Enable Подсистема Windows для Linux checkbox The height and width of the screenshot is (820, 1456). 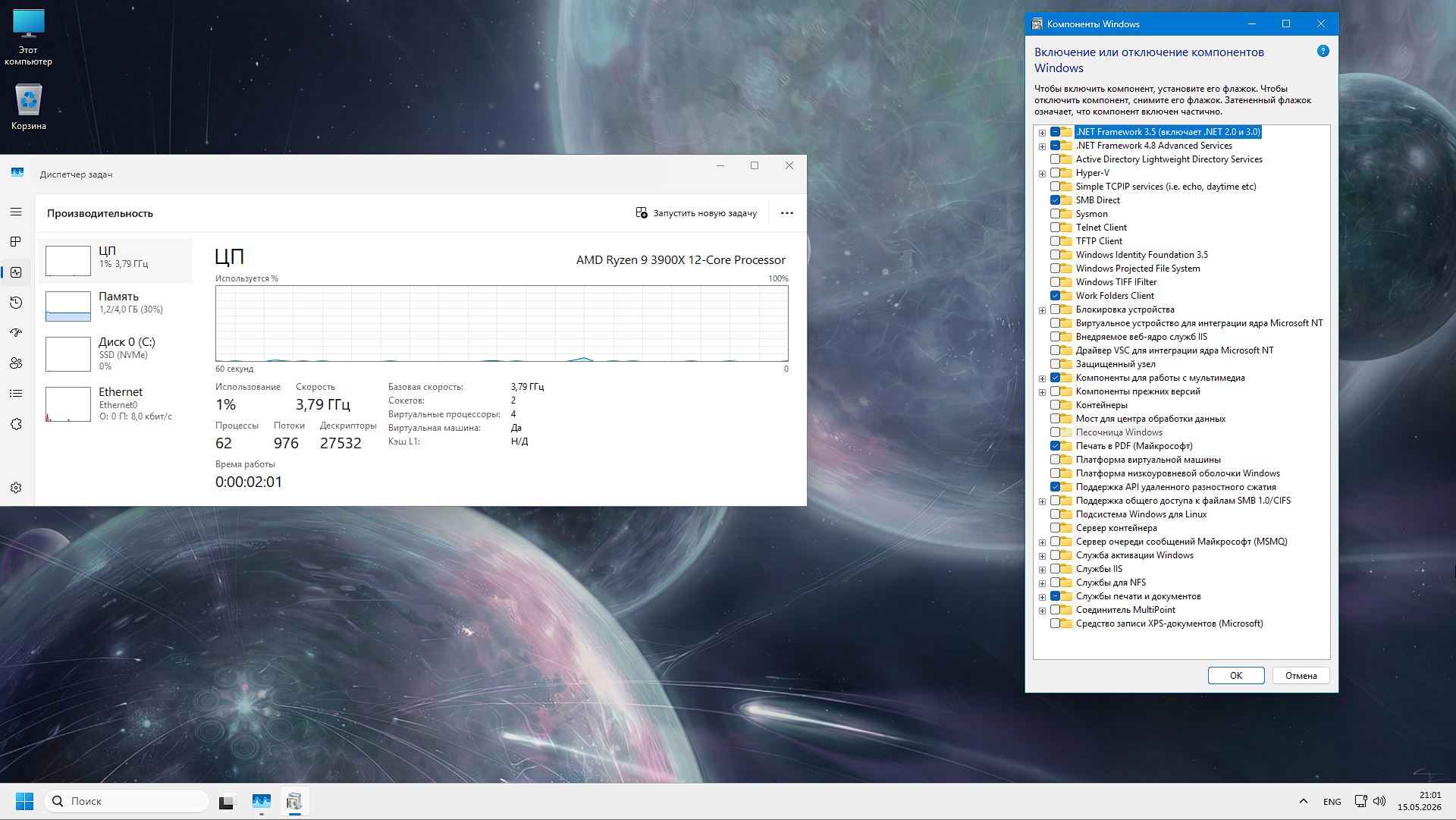(1055, 514)
